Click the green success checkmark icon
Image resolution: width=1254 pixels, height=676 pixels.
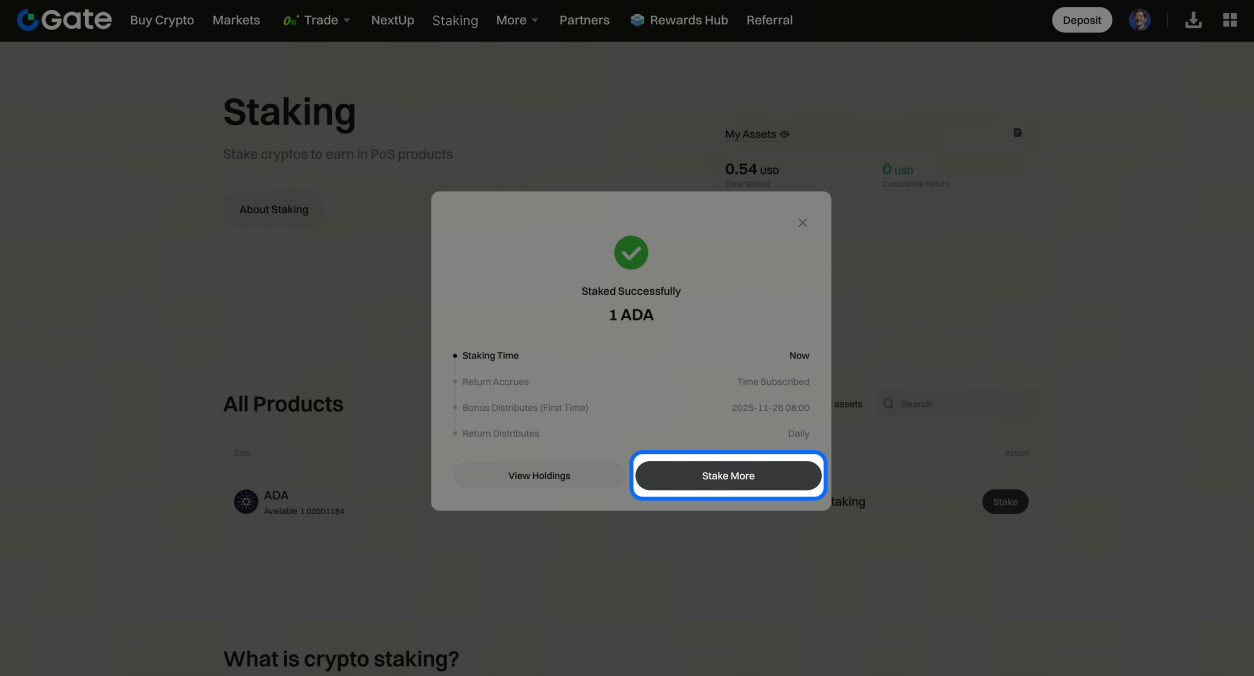tap(631, 253)
